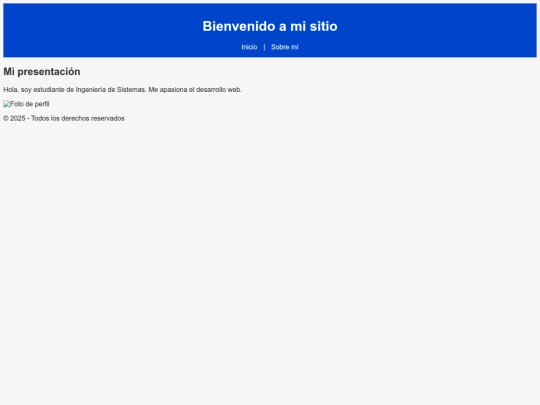Click the © 2025 Todos los derechos reservados footer
Screen dimensions: 540x405
(x=64, y=118)
